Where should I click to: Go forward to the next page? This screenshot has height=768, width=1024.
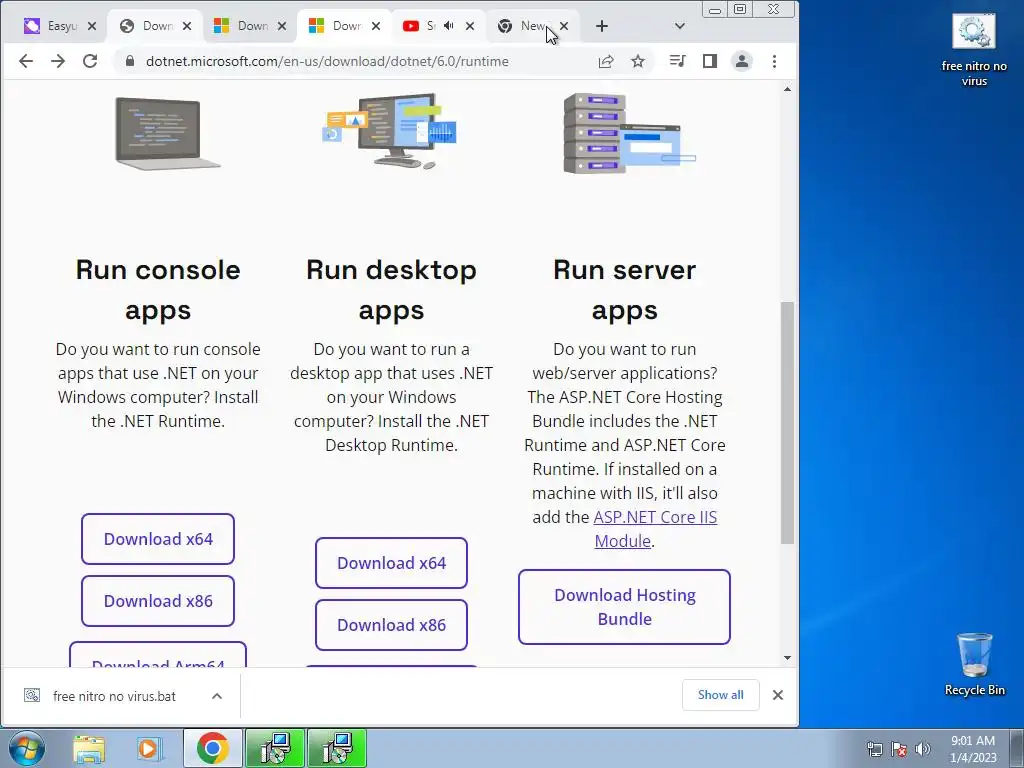click(x=58, y=61)
